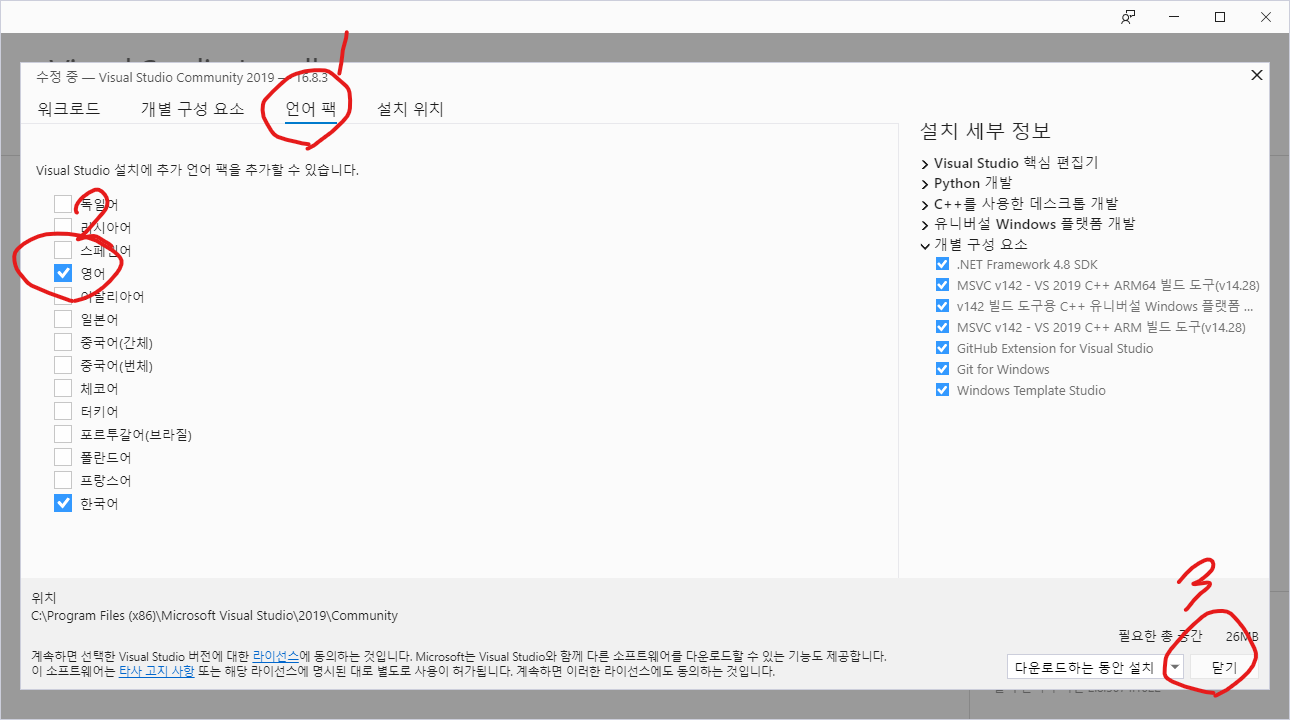The height and width of the screenshot is (720, 1290).
Task: Expand C++를 사용한 데스크톱 개발
Action: (x=925, y=204)
